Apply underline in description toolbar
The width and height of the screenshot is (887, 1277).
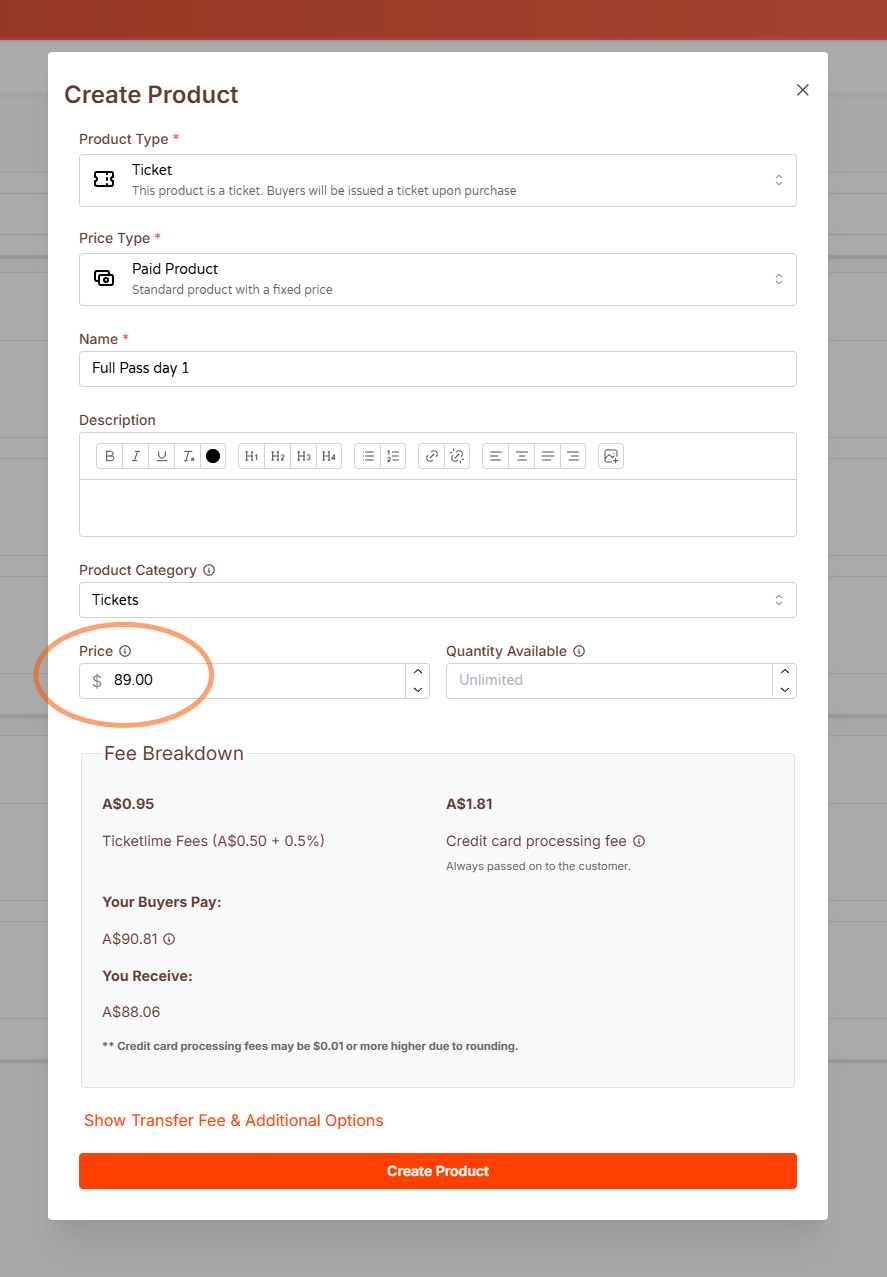pos(162,456)
